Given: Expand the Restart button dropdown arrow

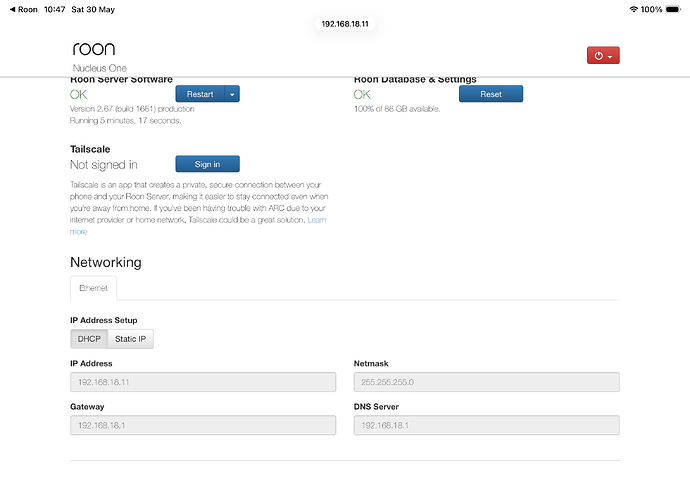Looking at the screenshot, I should 232,94.
